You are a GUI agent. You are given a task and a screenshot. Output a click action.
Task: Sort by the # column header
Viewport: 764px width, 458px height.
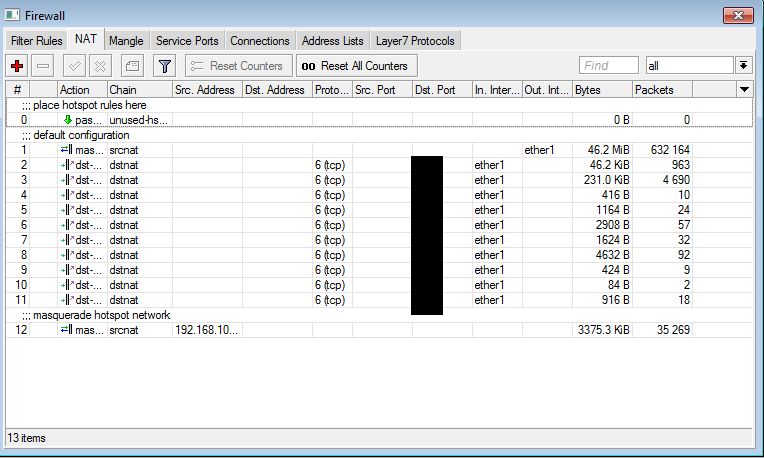(18, 90)
